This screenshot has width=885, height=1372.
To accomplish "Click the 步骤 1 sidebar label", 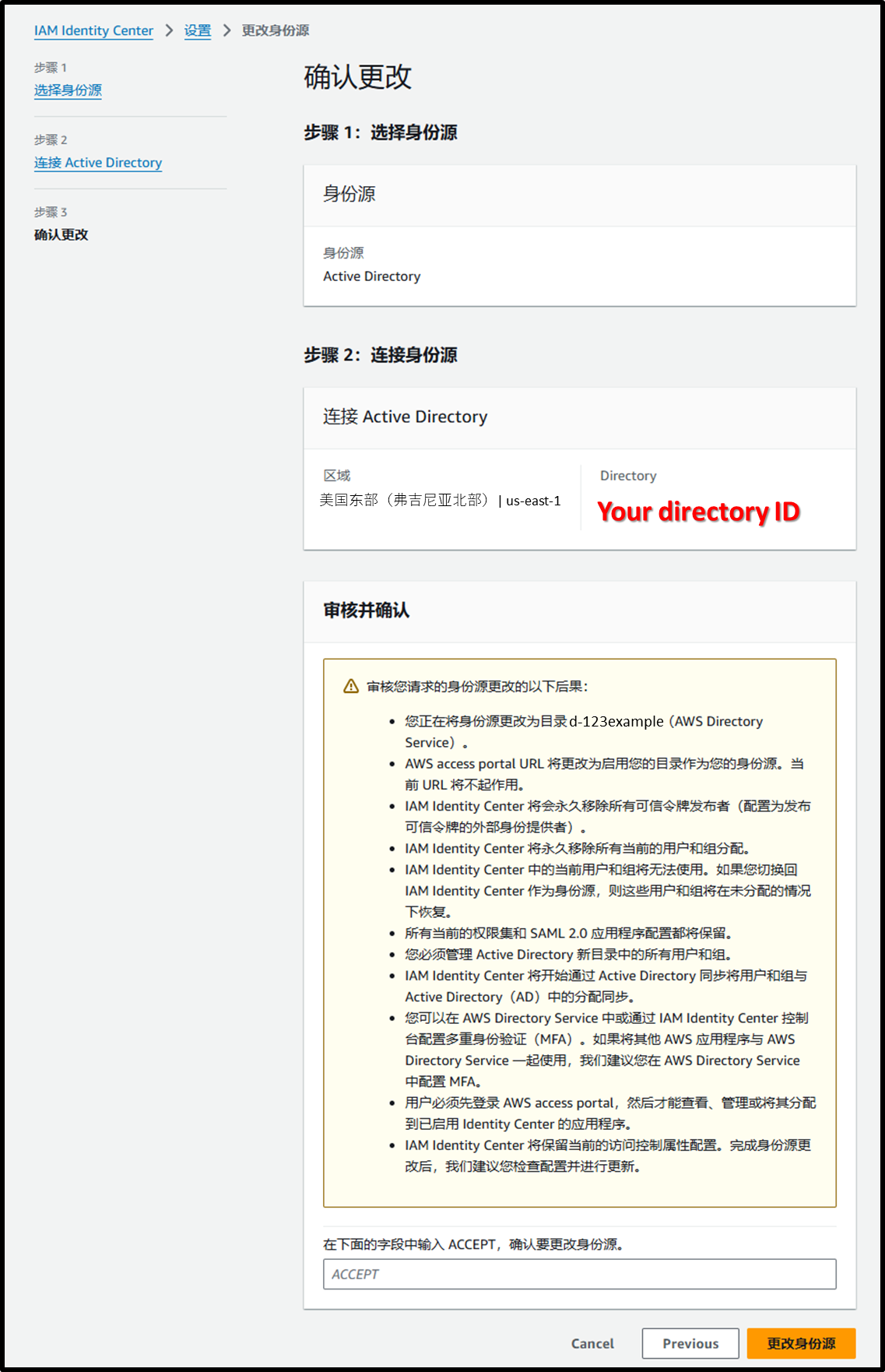I will (x=51, y=68).
